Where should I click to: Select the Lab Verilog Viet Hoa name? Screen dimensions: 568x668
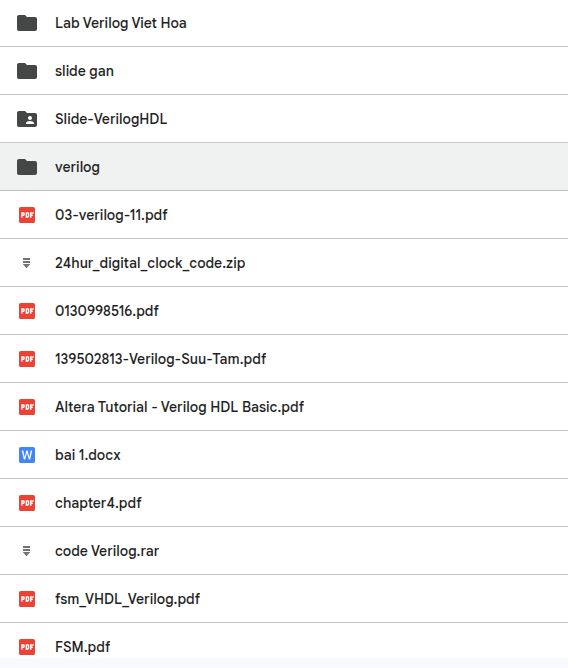pos(121,23)
